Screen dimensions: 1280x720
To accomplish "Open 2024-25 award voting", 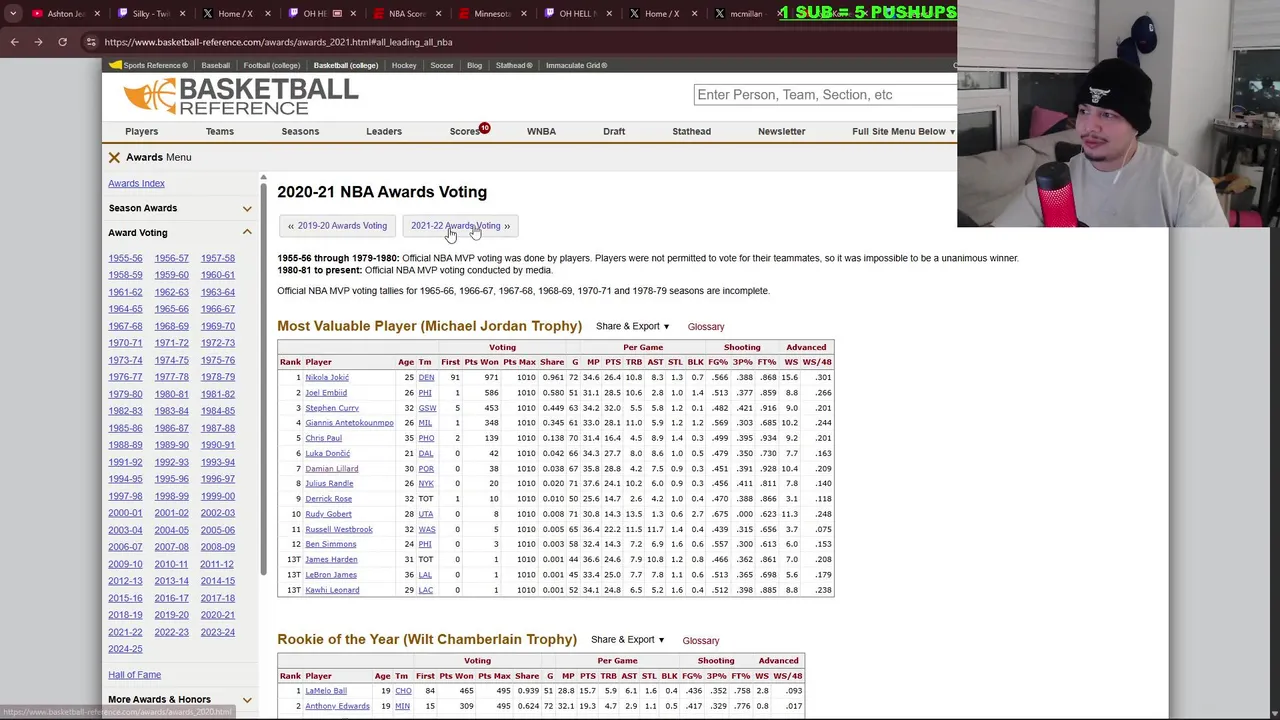I will 125,649.
